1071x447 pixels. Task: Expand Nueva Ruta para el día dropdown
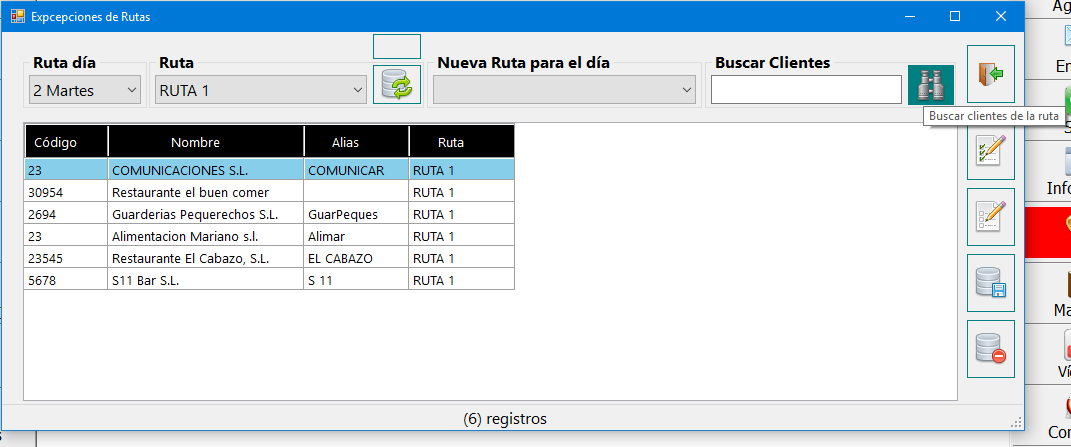(564, 90)
